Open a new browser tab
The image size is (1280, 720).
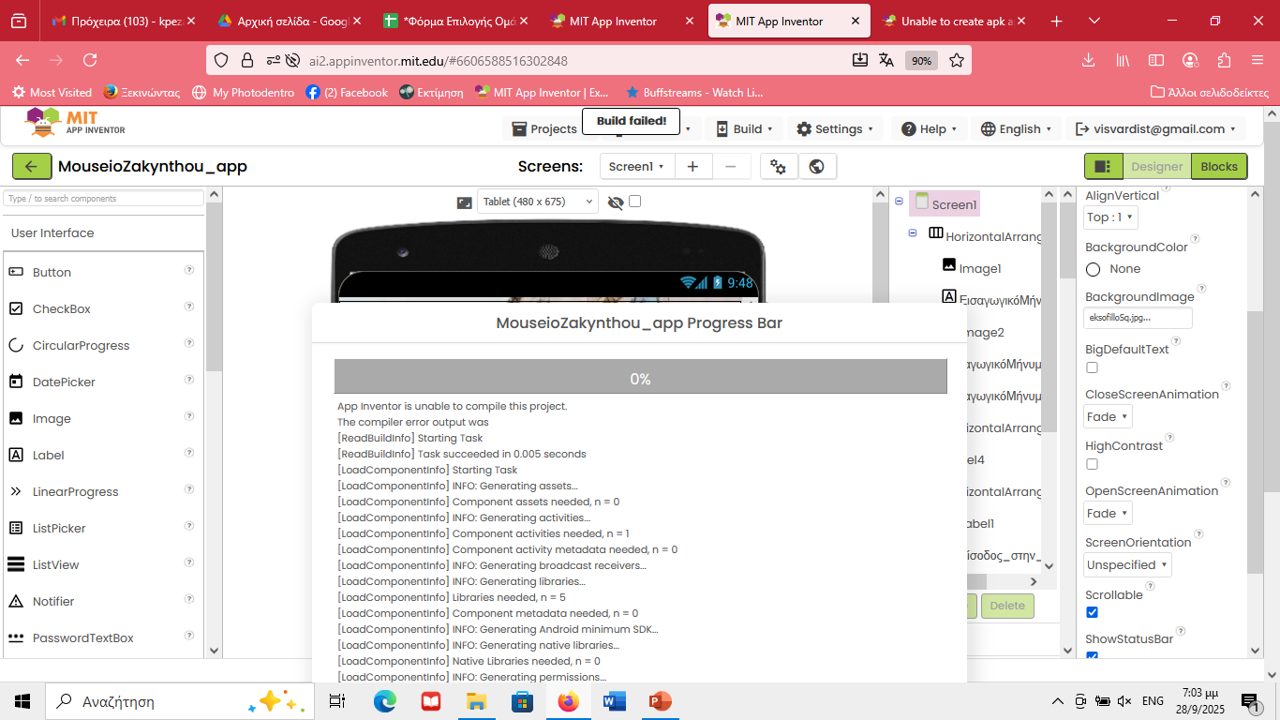pos(1057,21)
